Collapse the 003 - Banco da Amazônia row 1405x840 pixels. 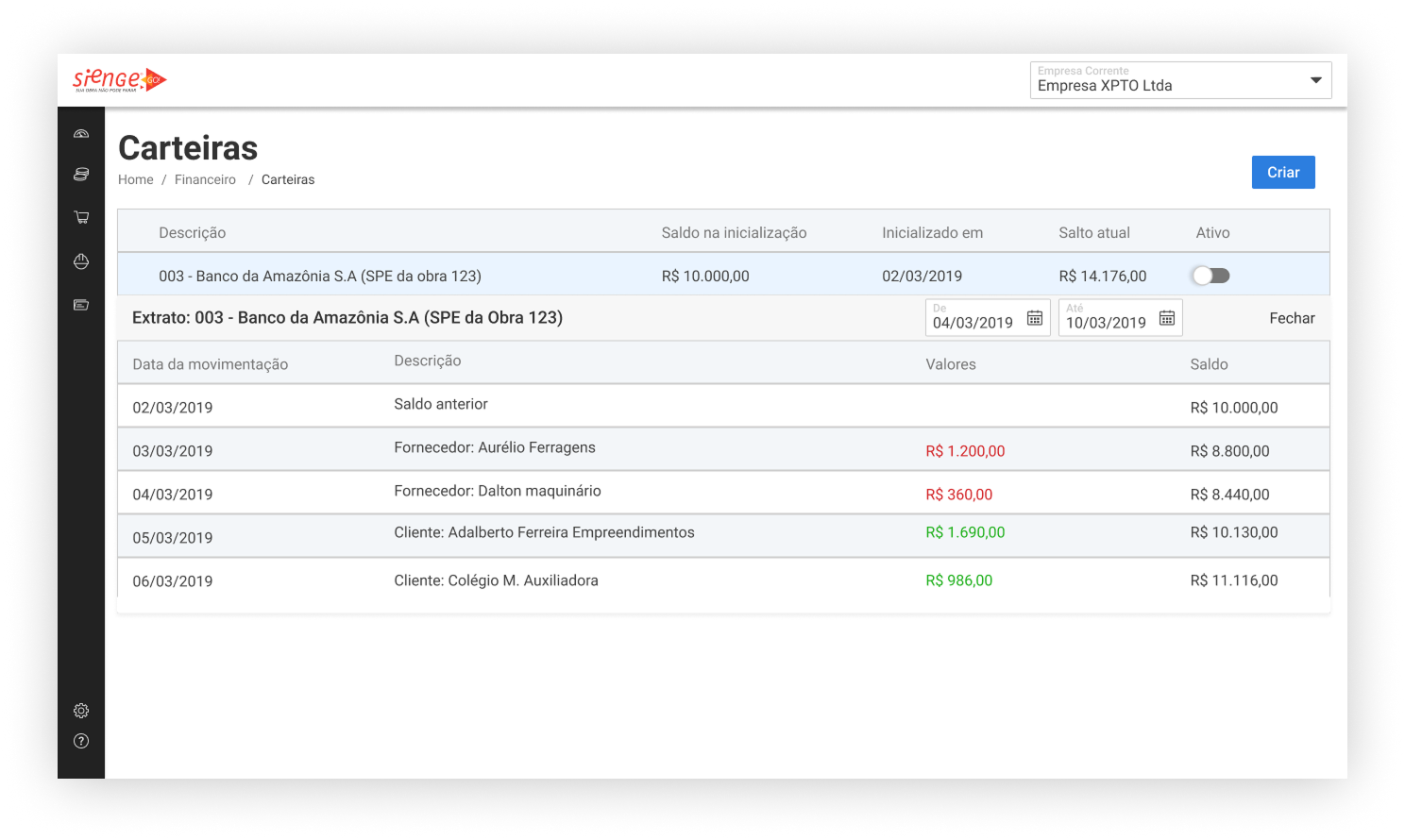[320, 276]
